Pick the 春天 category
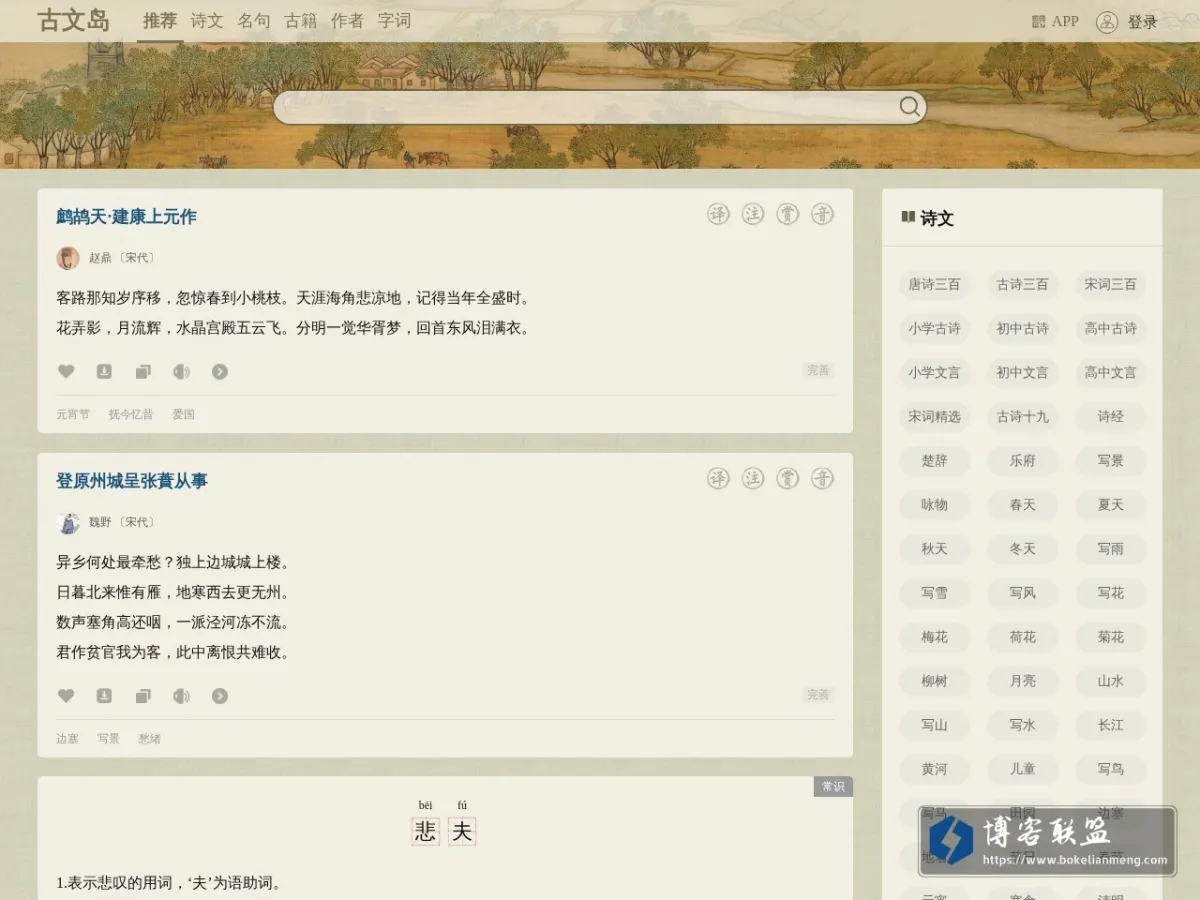The height and width of the screenshot is (900, 1200). pyautogui.click(x=1022, y=504)
